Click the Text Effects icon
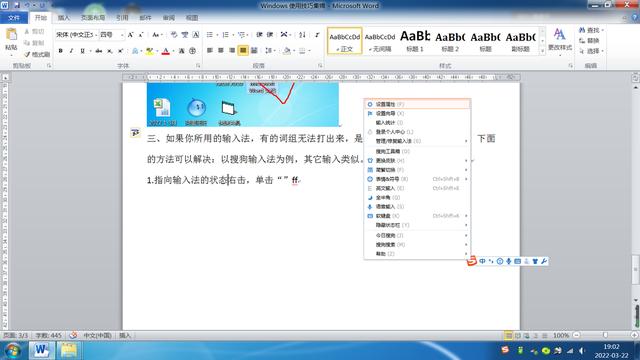The image size is (640, 360). click(135, 51)
